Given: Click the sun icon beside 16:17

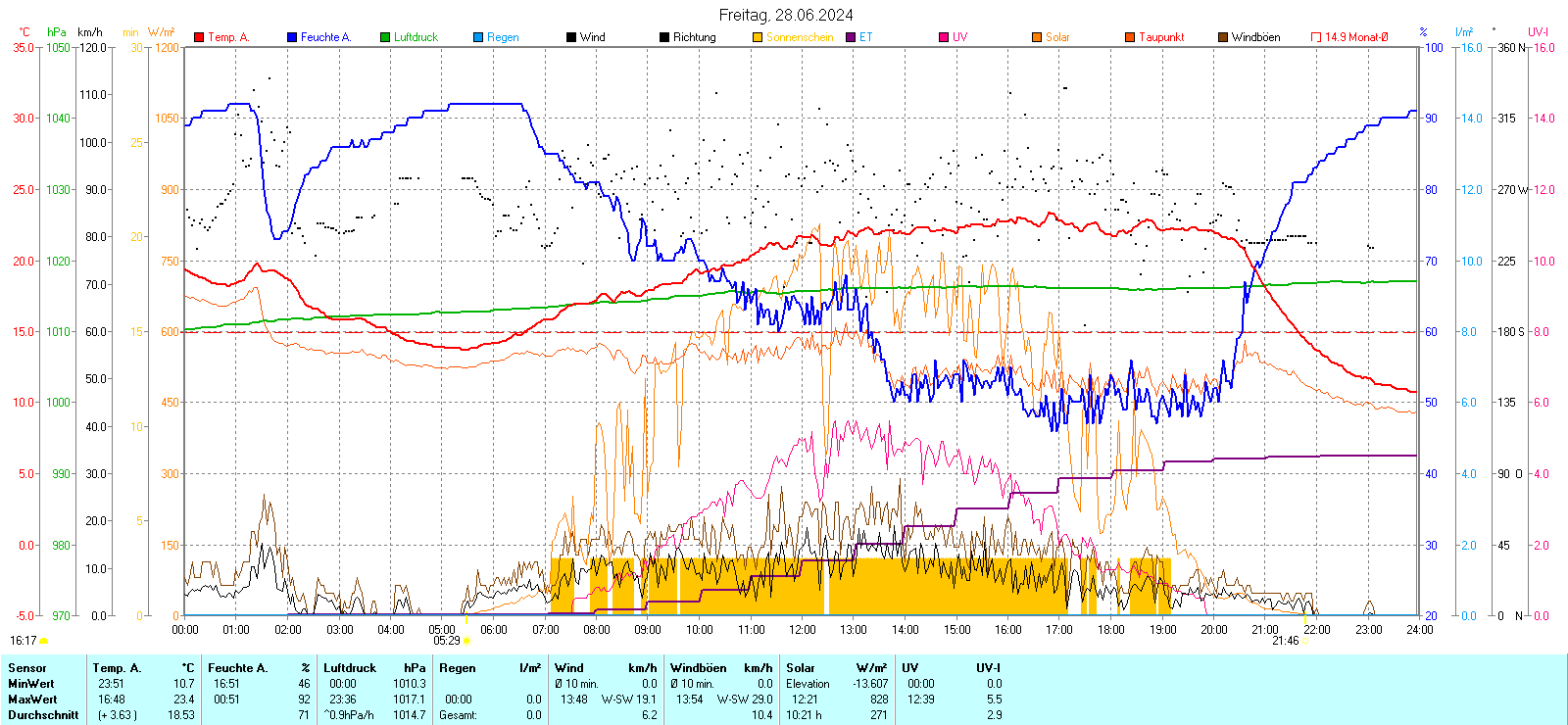Looking at the screenshot, I should (43, 641).
